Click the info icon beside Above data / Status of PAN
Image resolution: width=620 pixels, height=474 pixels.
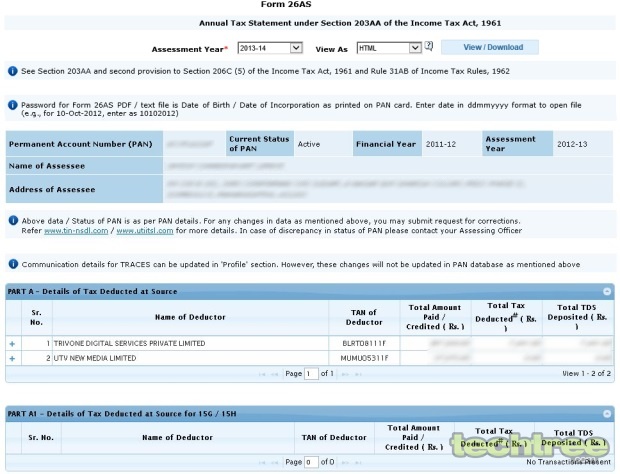pos(13,221)
